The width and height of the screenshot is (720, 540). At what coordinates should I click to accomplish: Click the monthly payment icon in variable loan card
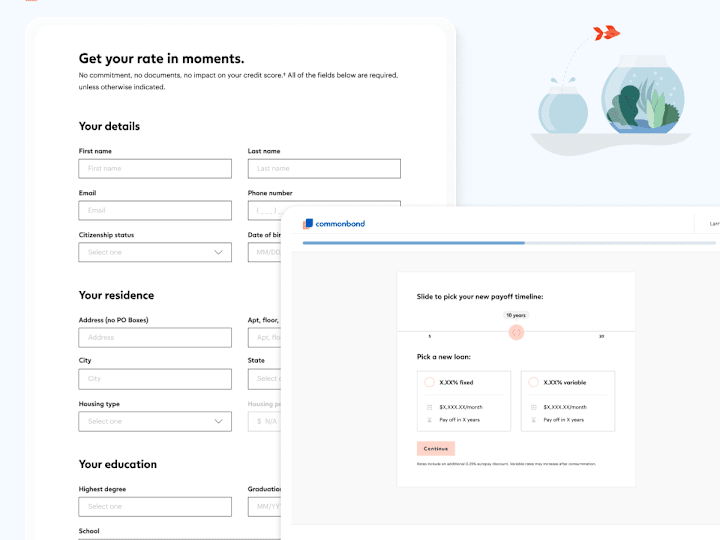(534, 407)
